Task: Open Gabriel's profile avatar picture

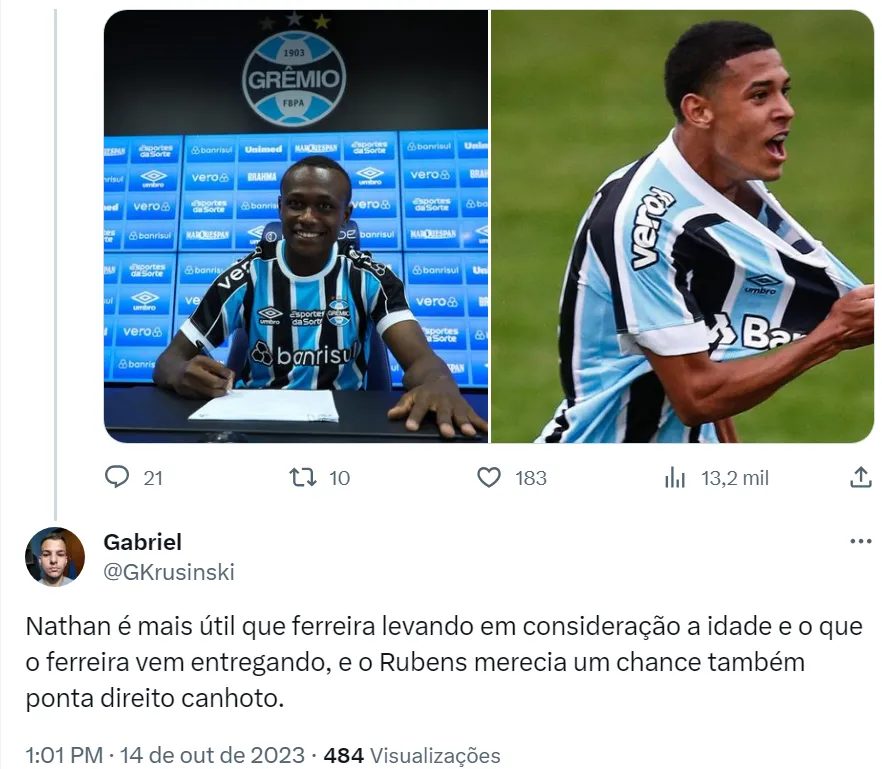Action: (55, 557)
